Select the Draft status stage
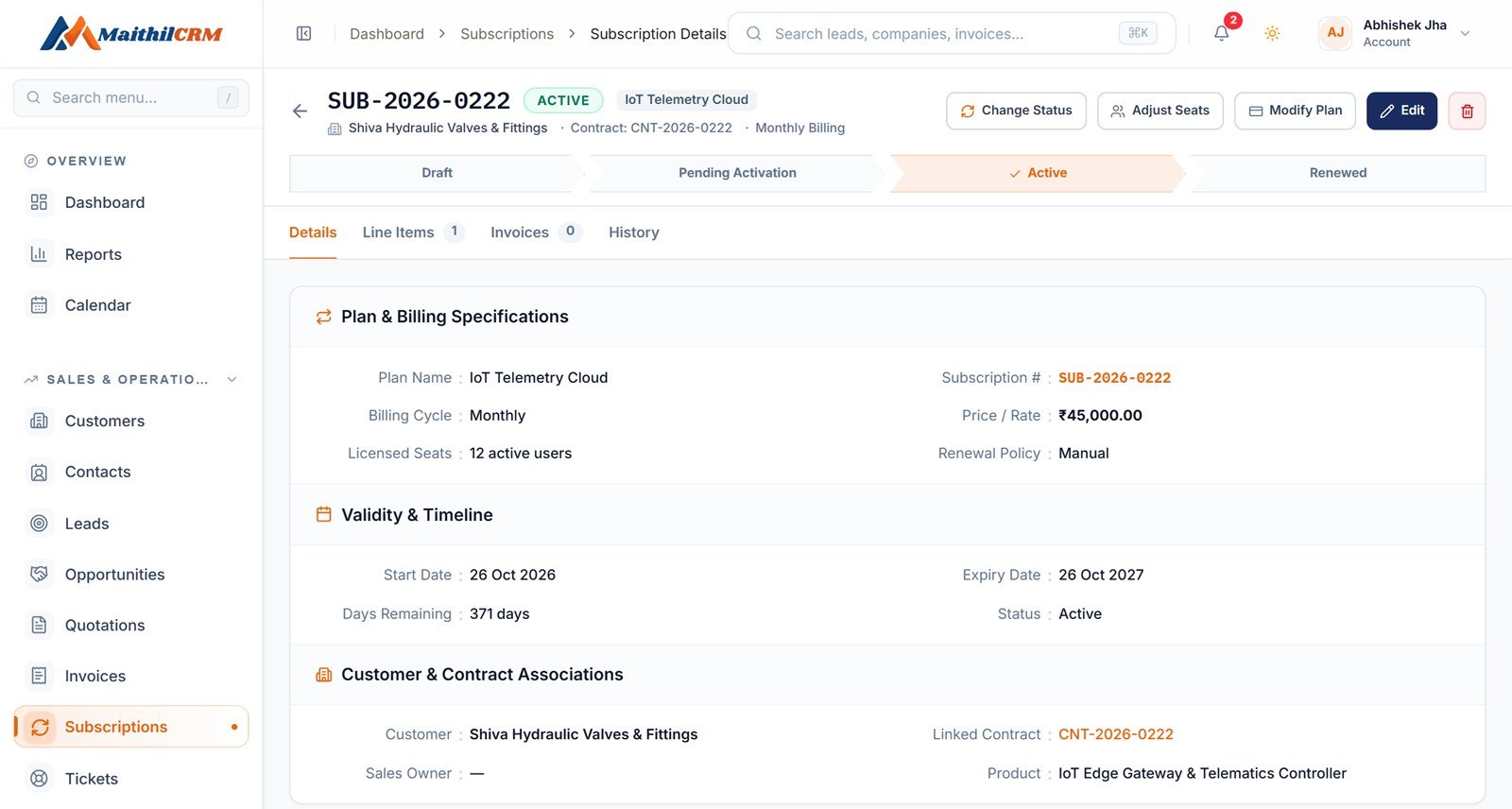This screenshot has width=1512, height=809. (437, 173)
